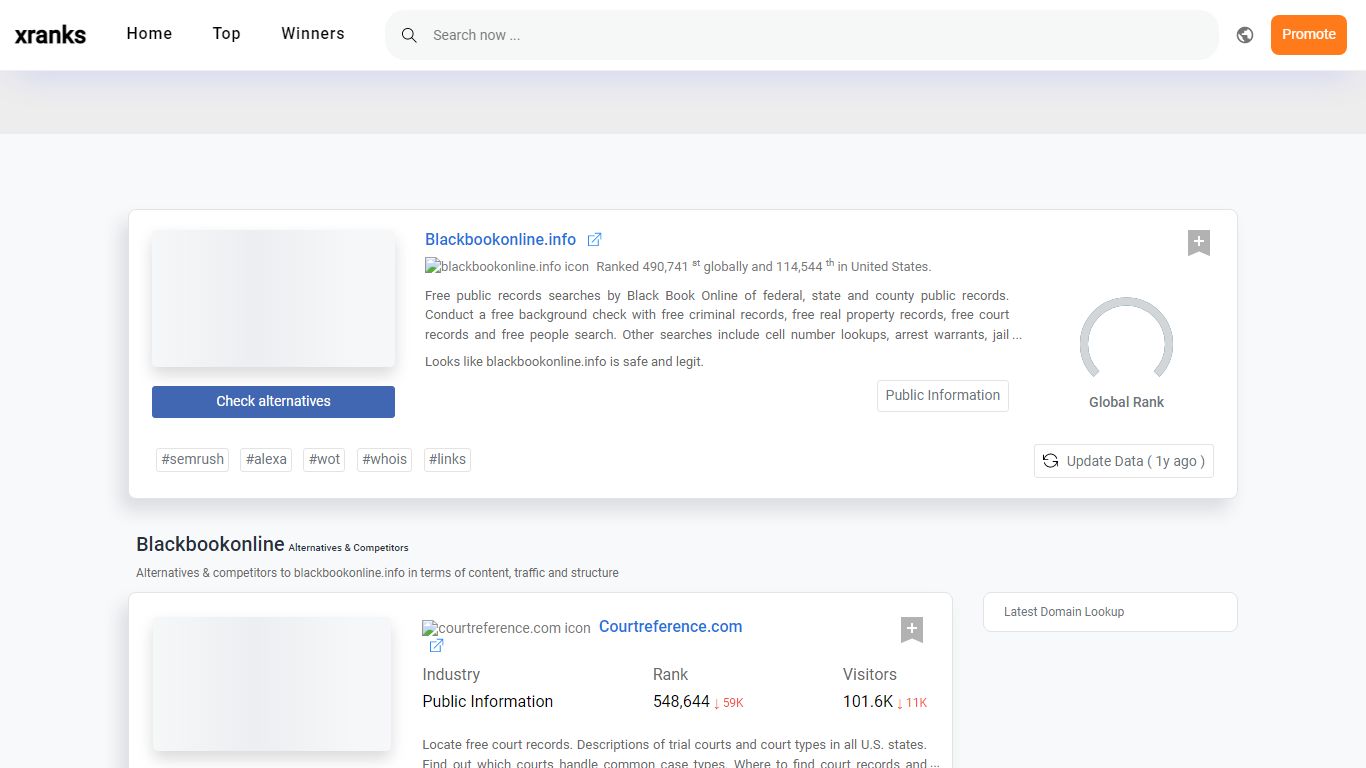Screen dimensions: 1366x768
Task: Click external link icon beside Blackbookonline.info
Action: click(x=594, y=240)
